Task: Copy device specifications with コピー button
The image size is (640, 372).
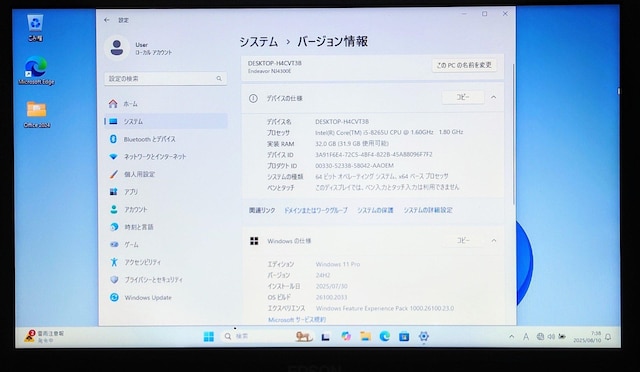Action: [x=463, y=97]
